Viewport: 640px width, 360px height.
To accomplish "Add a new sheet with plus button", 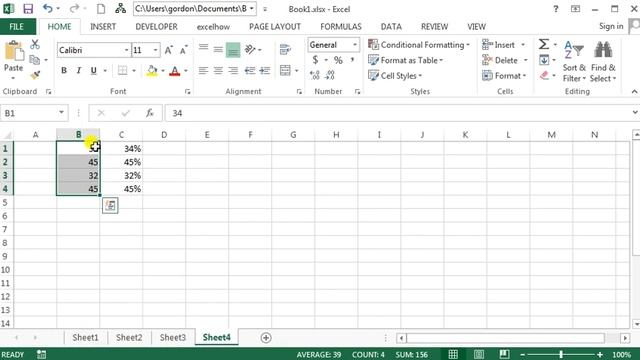I will 266,338.
